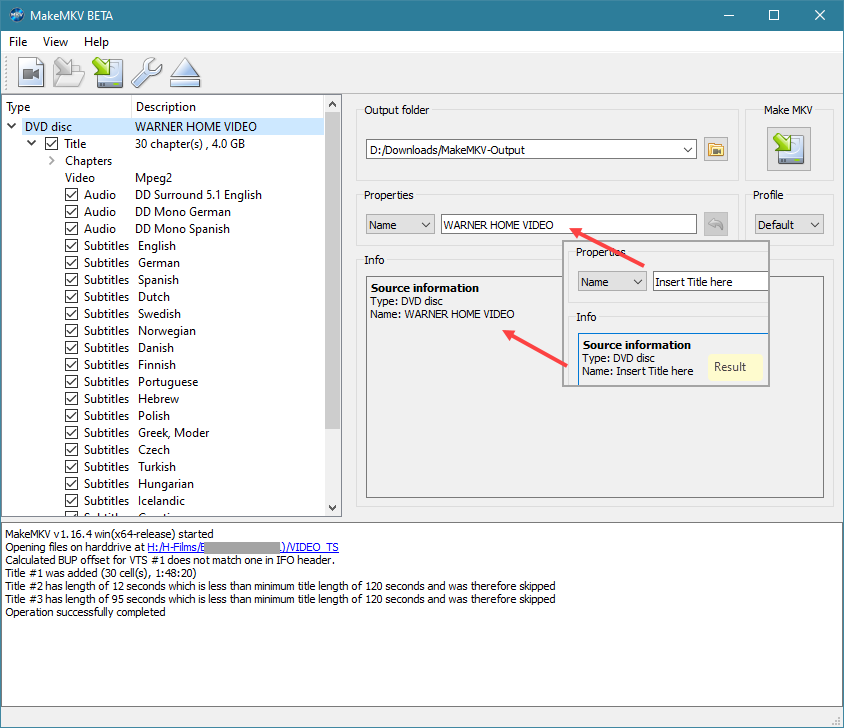Open the View menu
844x728 pixels.
pos(56,42)
